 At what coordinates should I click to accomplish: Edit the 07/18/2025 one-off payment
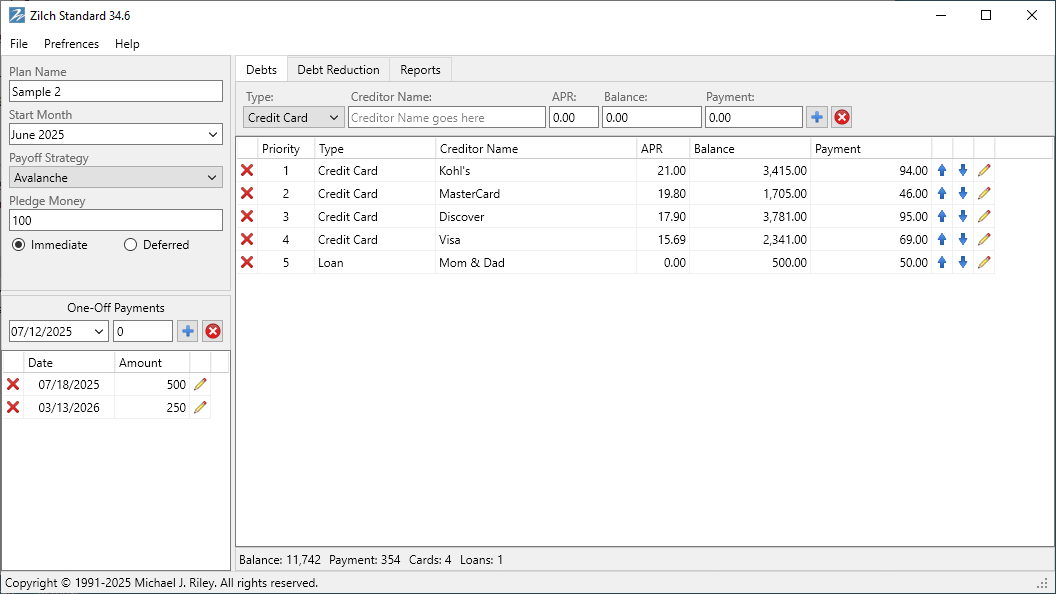[200, 385]
